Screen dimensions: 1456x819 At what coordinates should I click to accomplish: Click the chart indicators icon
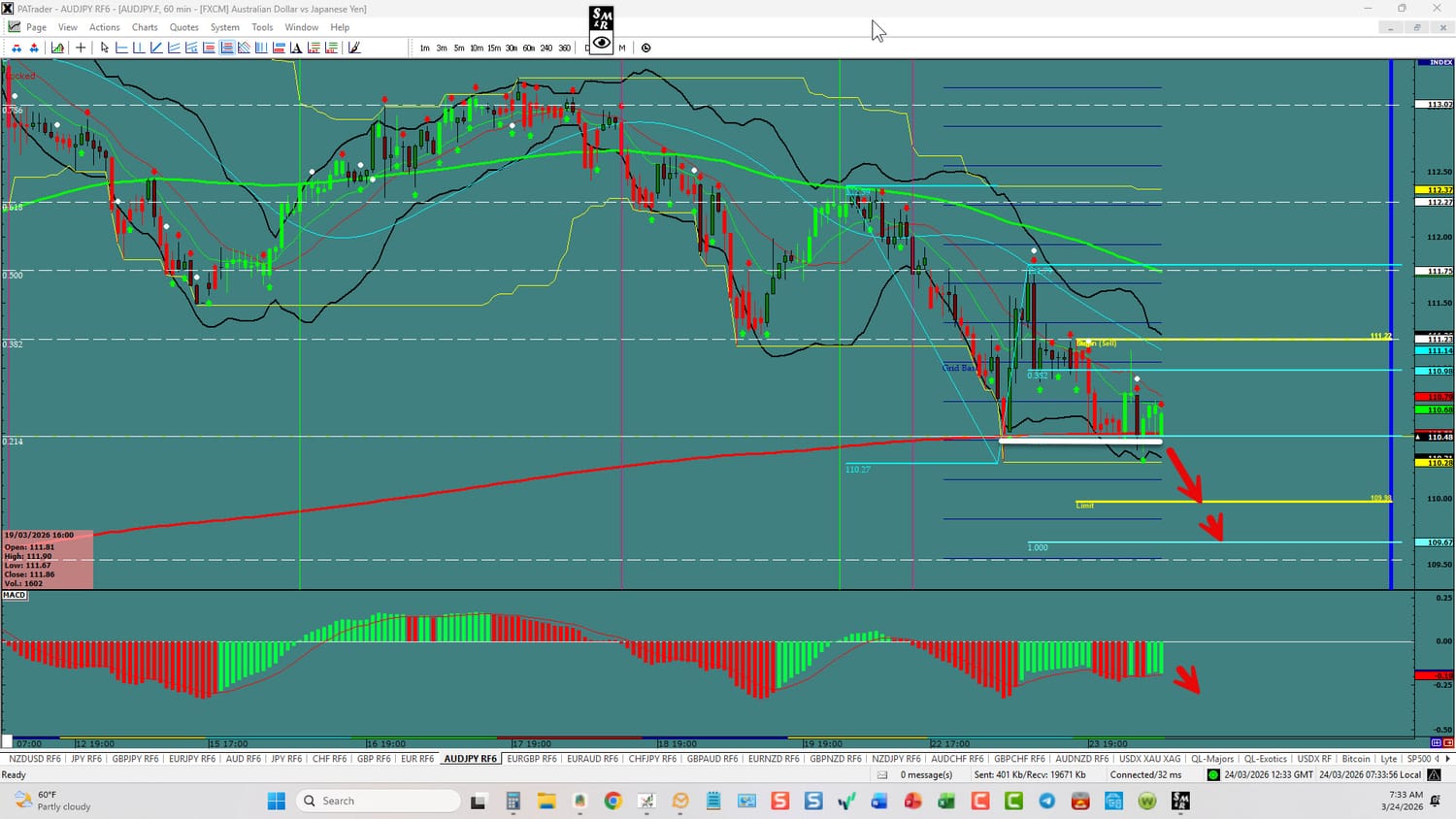58,48
